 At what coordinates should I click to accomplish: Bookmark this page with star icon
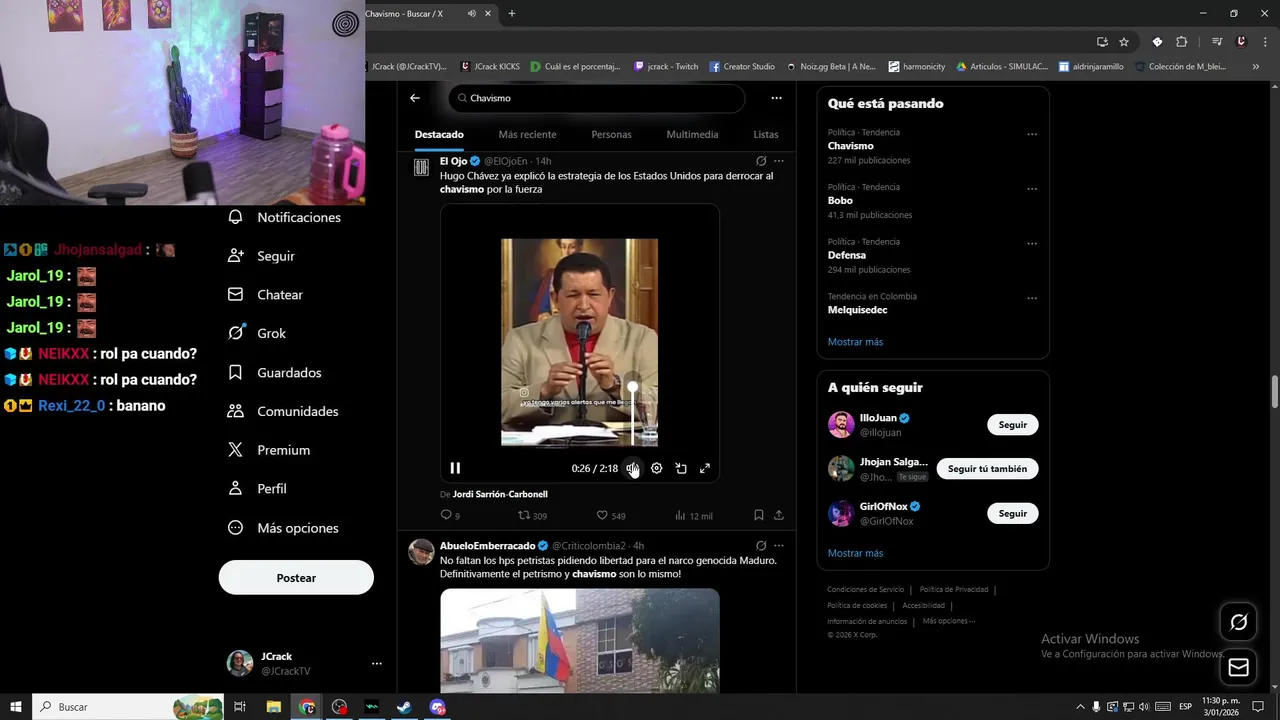click(x=1124, y=42)
